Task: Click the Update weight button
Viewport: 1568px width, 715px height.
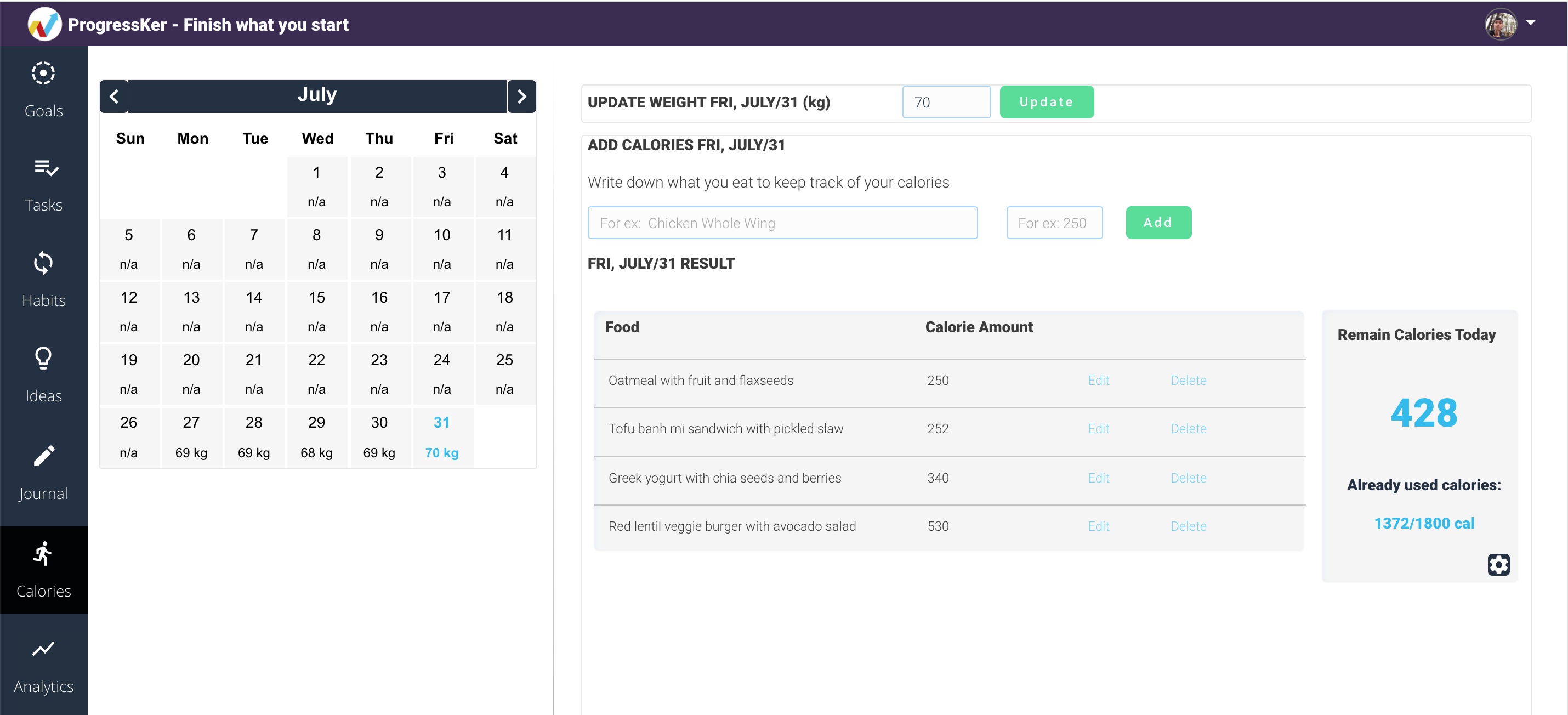Action: point(1046,101)
